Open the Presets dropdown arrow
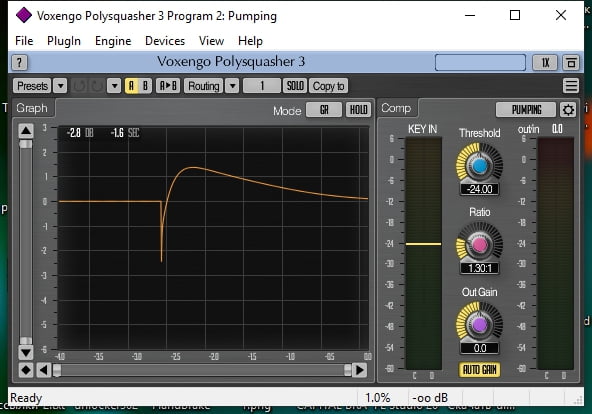 (60, 86)
